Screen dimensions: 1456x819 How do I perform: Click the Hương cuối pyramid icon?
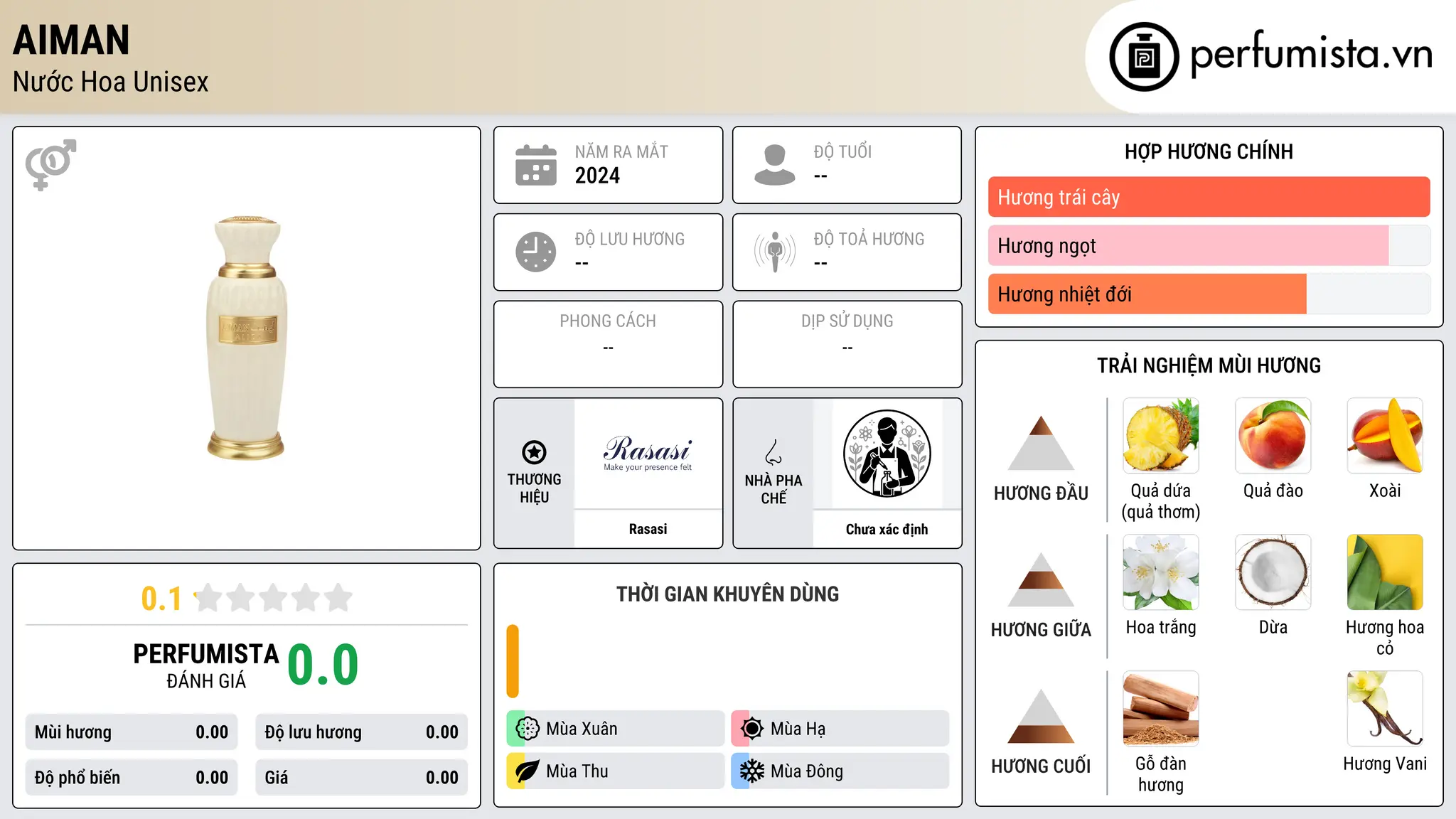pyautogui.click(x=1041, y=716)
